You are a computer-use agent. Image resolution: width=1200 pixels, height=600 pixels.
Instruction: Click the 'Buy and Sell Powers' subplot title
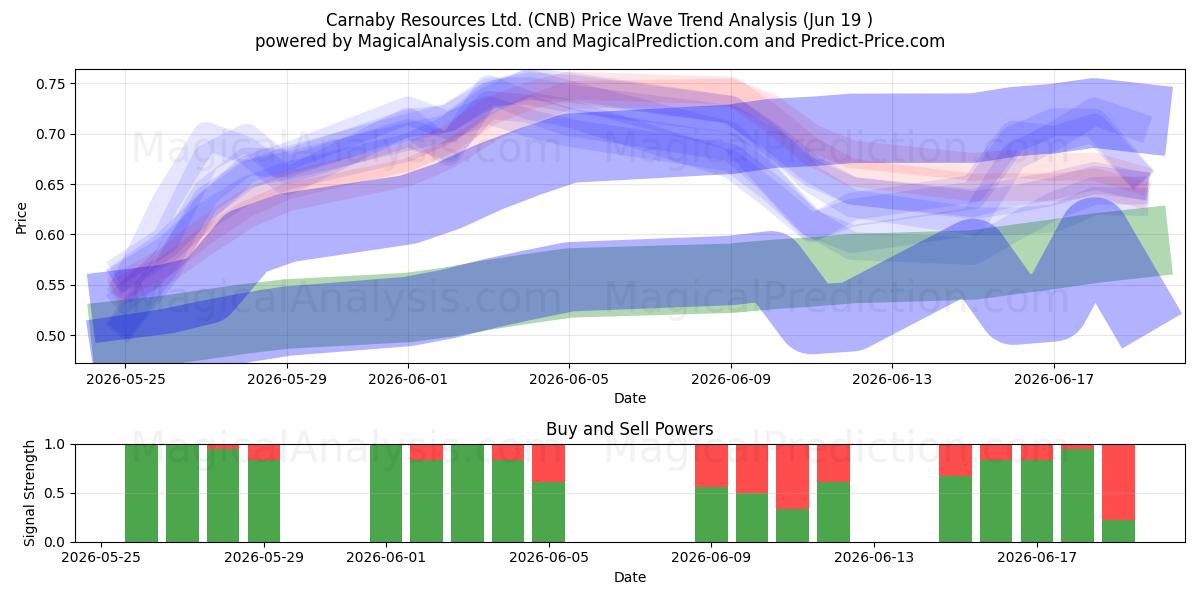[630, 429]
